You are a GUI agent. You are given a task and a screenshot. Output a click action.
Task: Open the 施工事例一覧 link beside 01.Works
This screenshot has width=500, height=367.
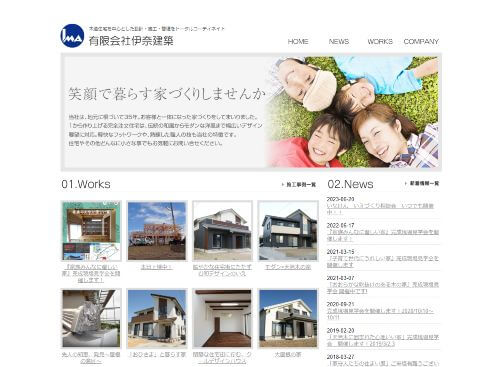(x=299, y=184)
